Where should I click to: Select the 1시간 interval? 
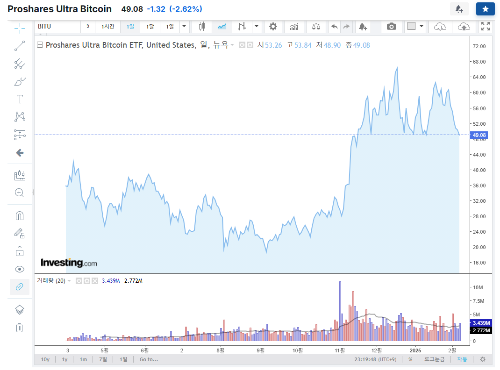[x=108, y=26]
